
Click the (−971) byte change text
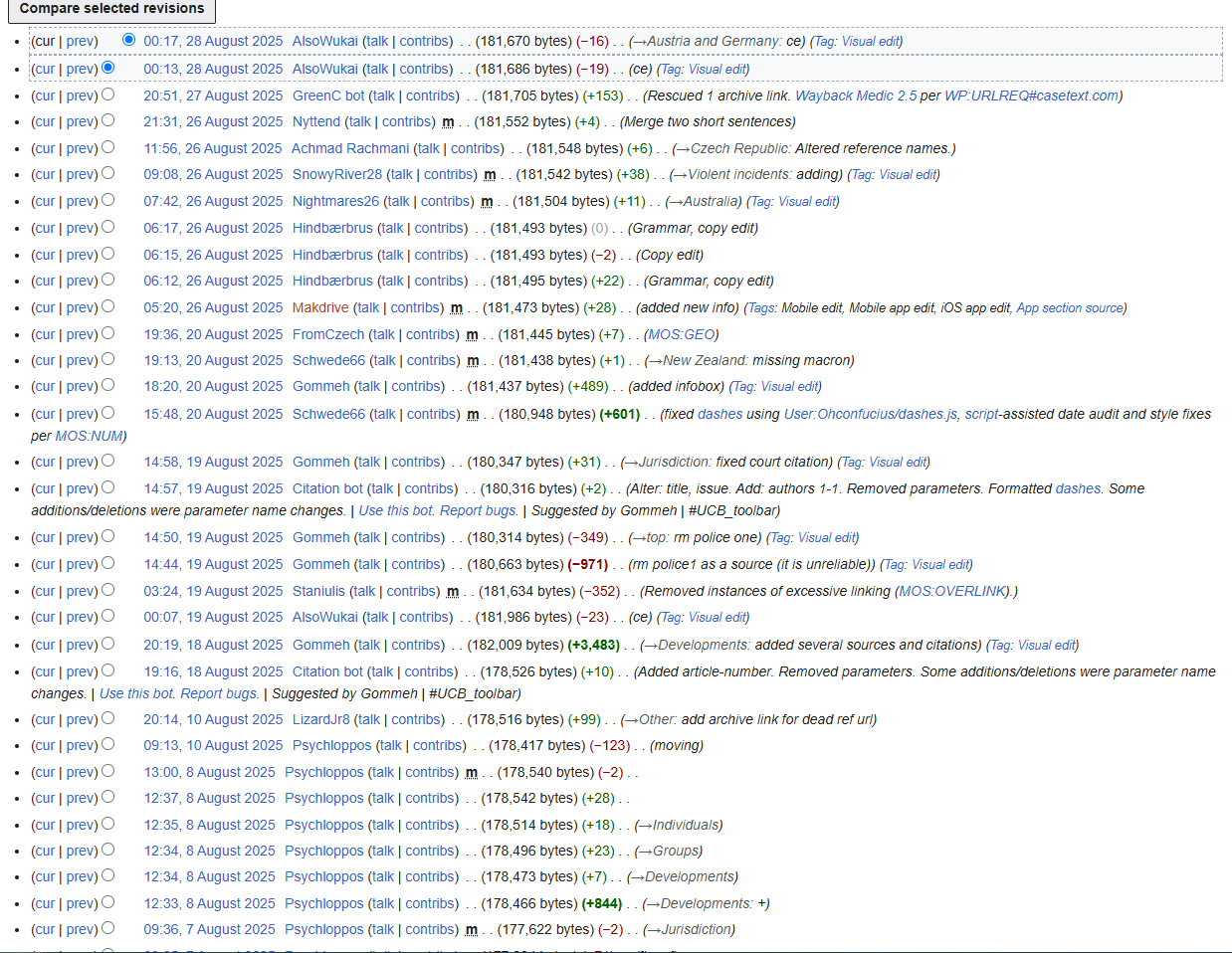coord(587,564)
